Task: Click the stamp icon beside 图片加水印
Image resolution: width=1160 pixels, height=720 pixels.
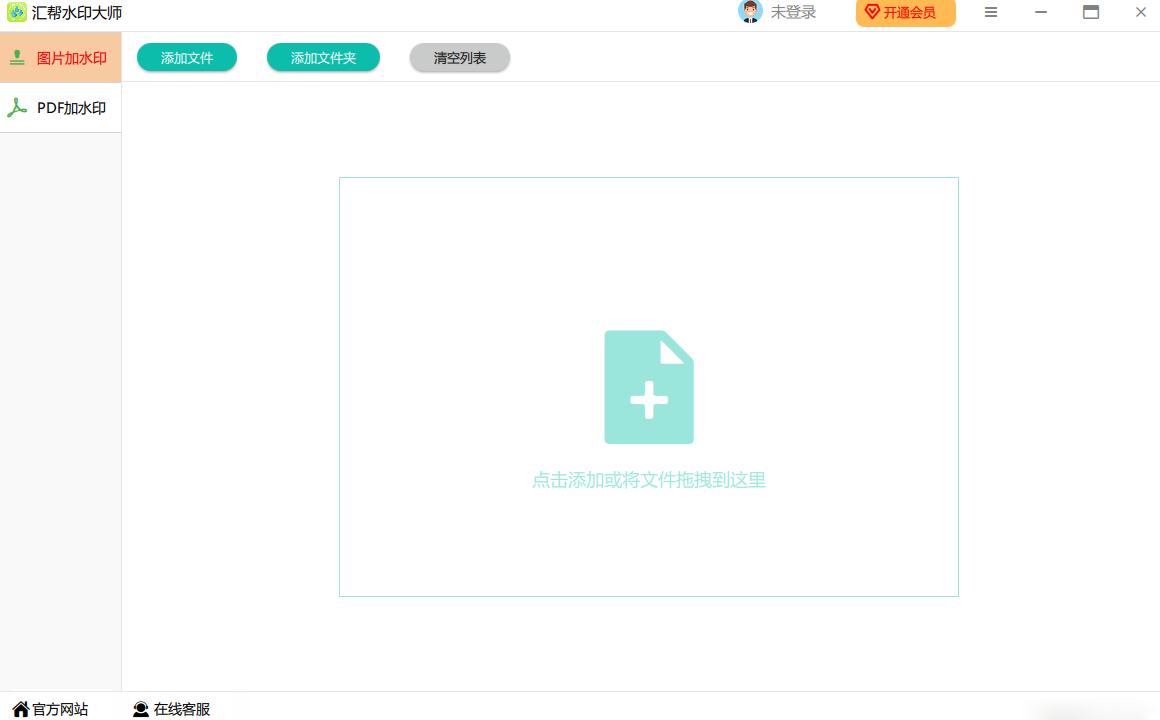Action: 17,58
